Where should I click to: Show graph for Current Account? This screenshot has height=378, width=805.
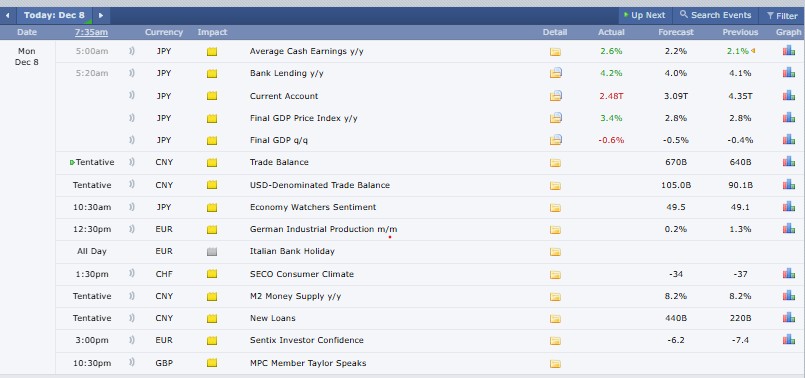coord(789,95)
